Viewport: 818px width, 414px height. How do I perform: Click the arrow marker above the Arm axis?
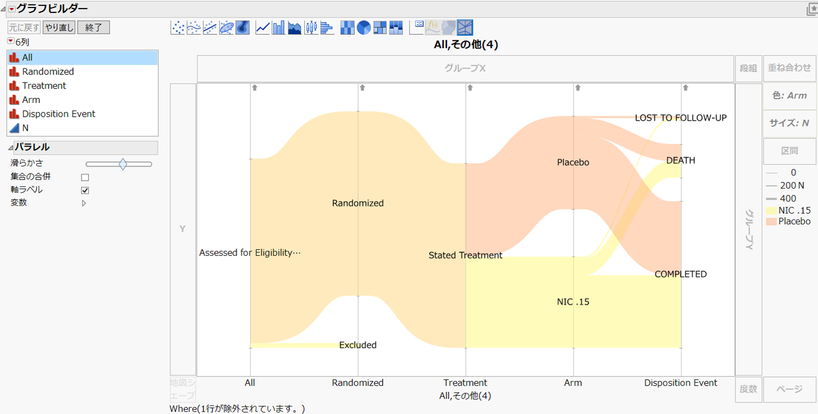pos(578,88)
